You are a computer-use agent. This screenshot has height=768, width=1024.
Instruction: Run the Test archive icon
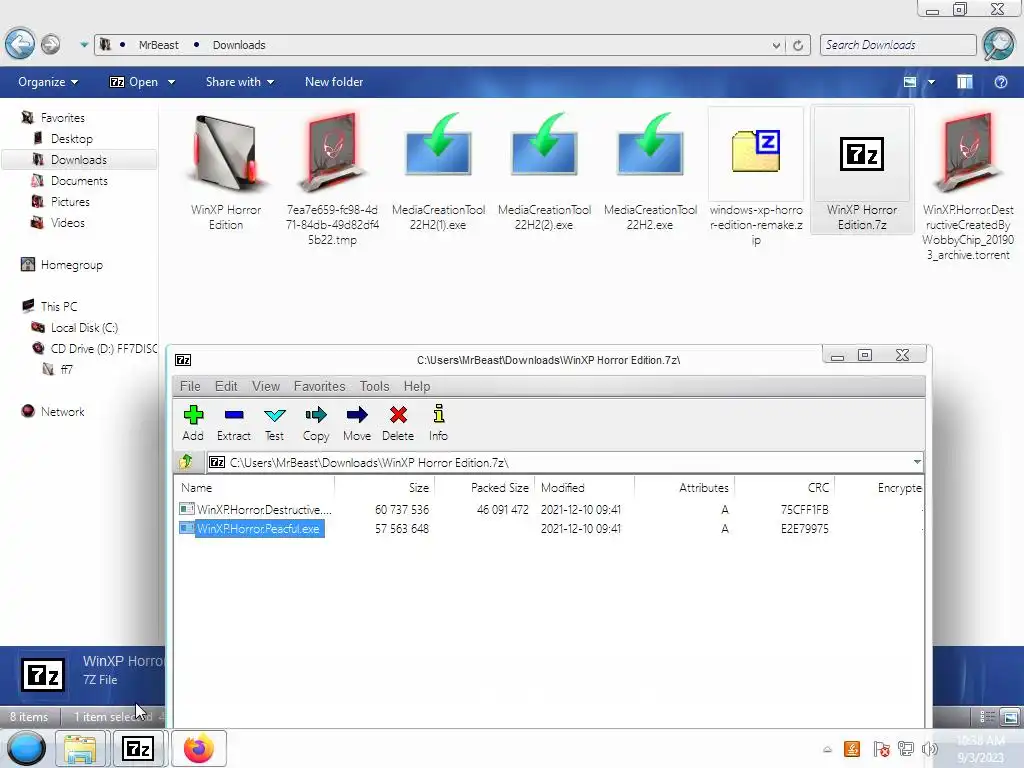coord(274,423)
